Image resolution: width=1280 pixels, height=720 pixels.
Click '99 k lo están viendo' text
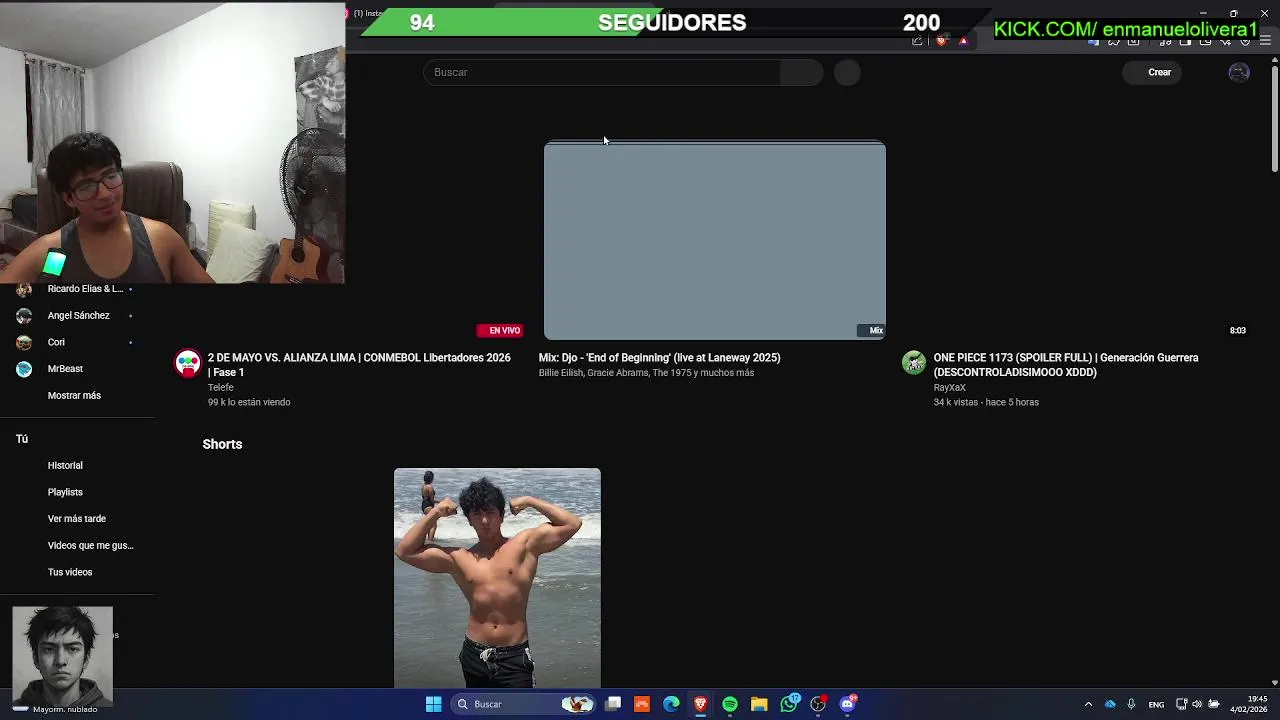click(249, 402)
